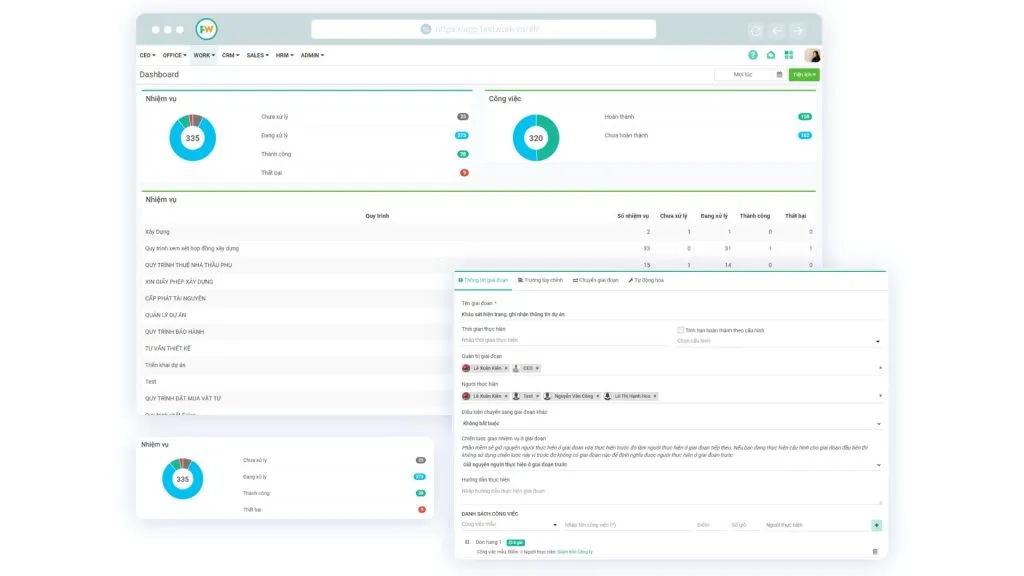Open the OFFICE menu
Viewport: 1024px width, 576px height.
174,56
